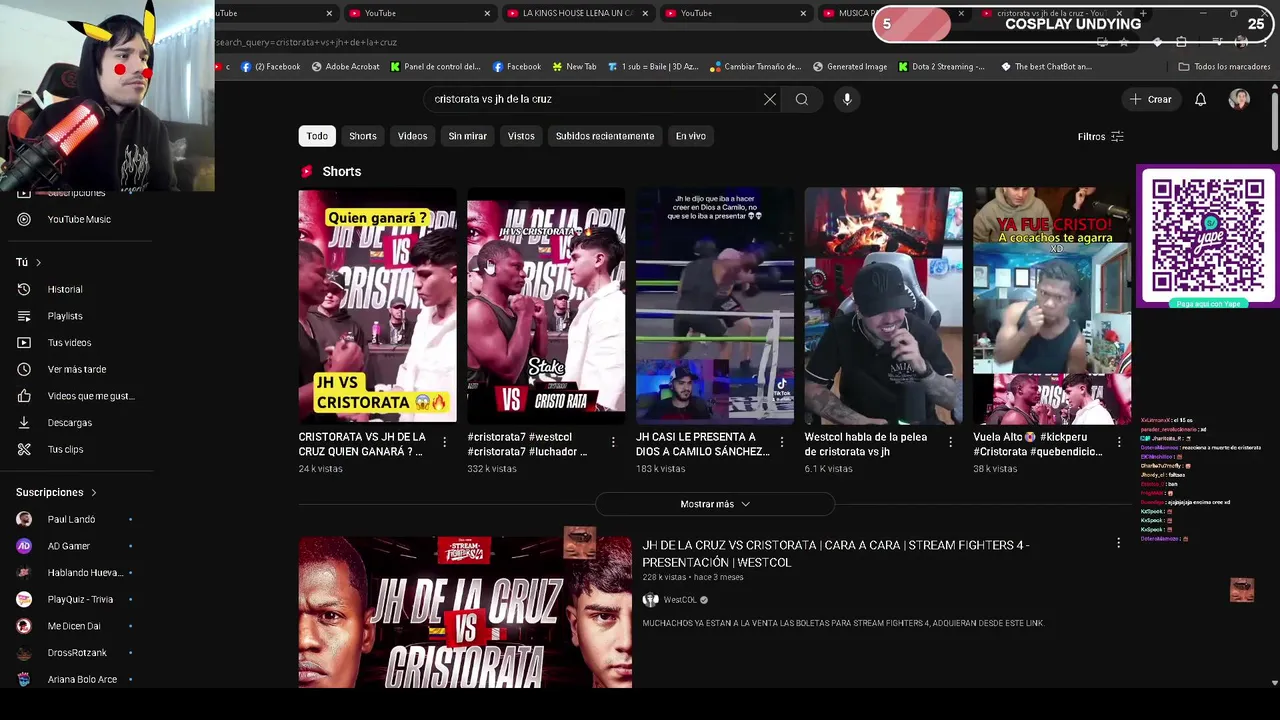This screenshot has width=1280, height=720.
Task: Click the Crear button
Action: point(1151,99)
